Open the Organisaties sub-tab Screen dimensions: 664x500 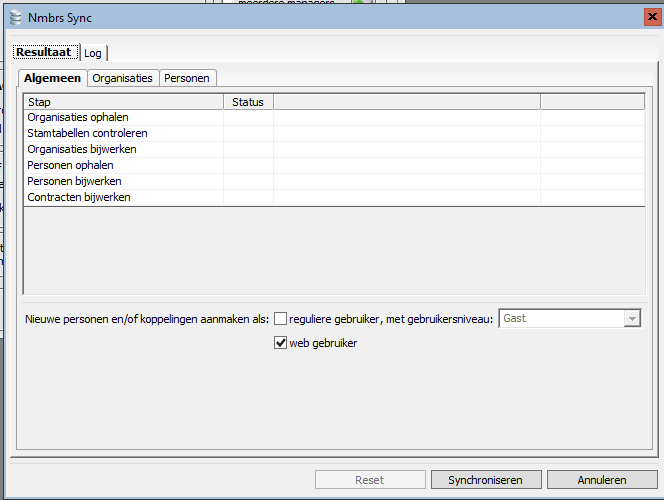point(122,78)
